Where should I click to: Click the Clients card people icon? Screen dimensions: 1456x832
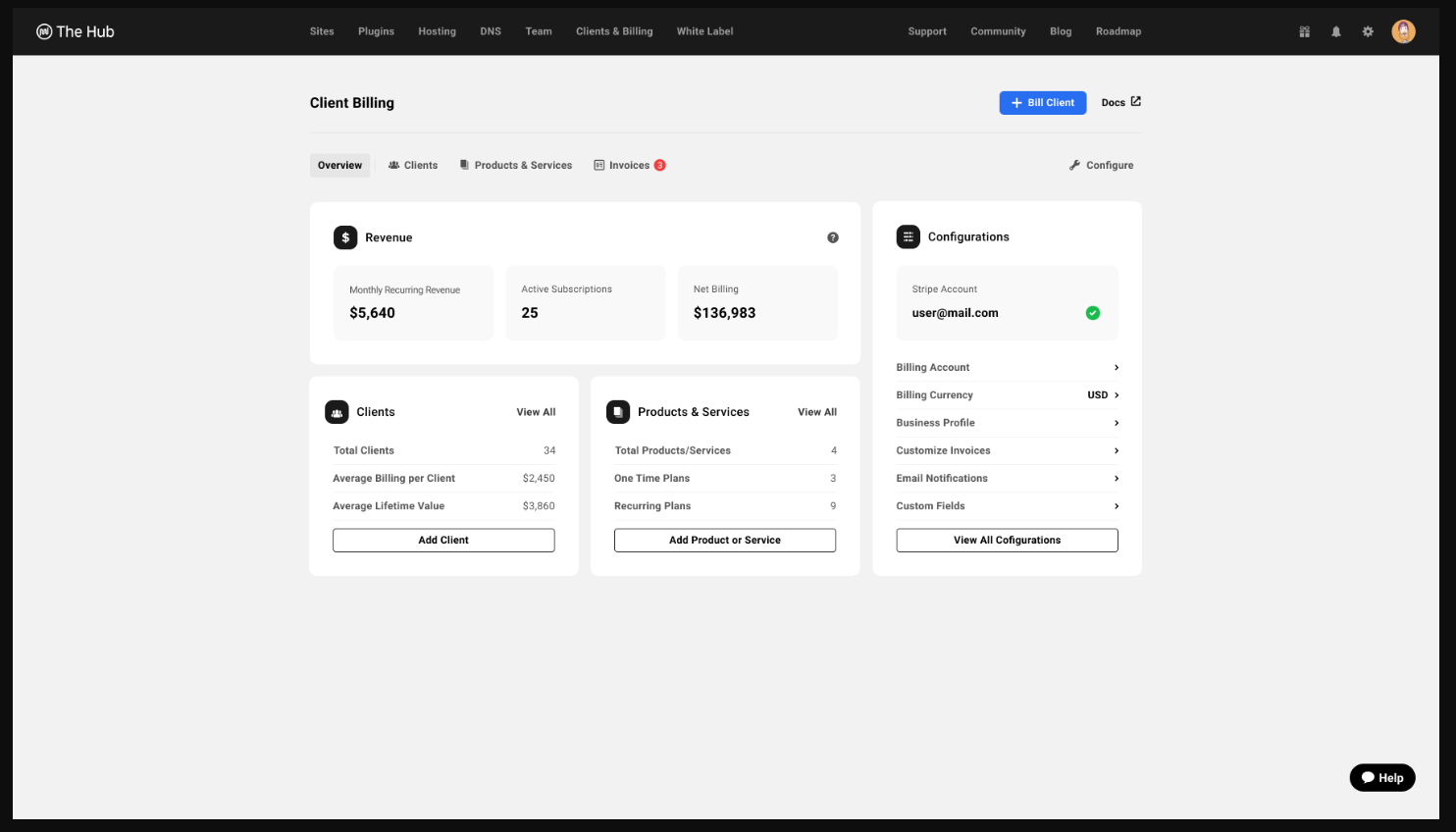[338, 411]
